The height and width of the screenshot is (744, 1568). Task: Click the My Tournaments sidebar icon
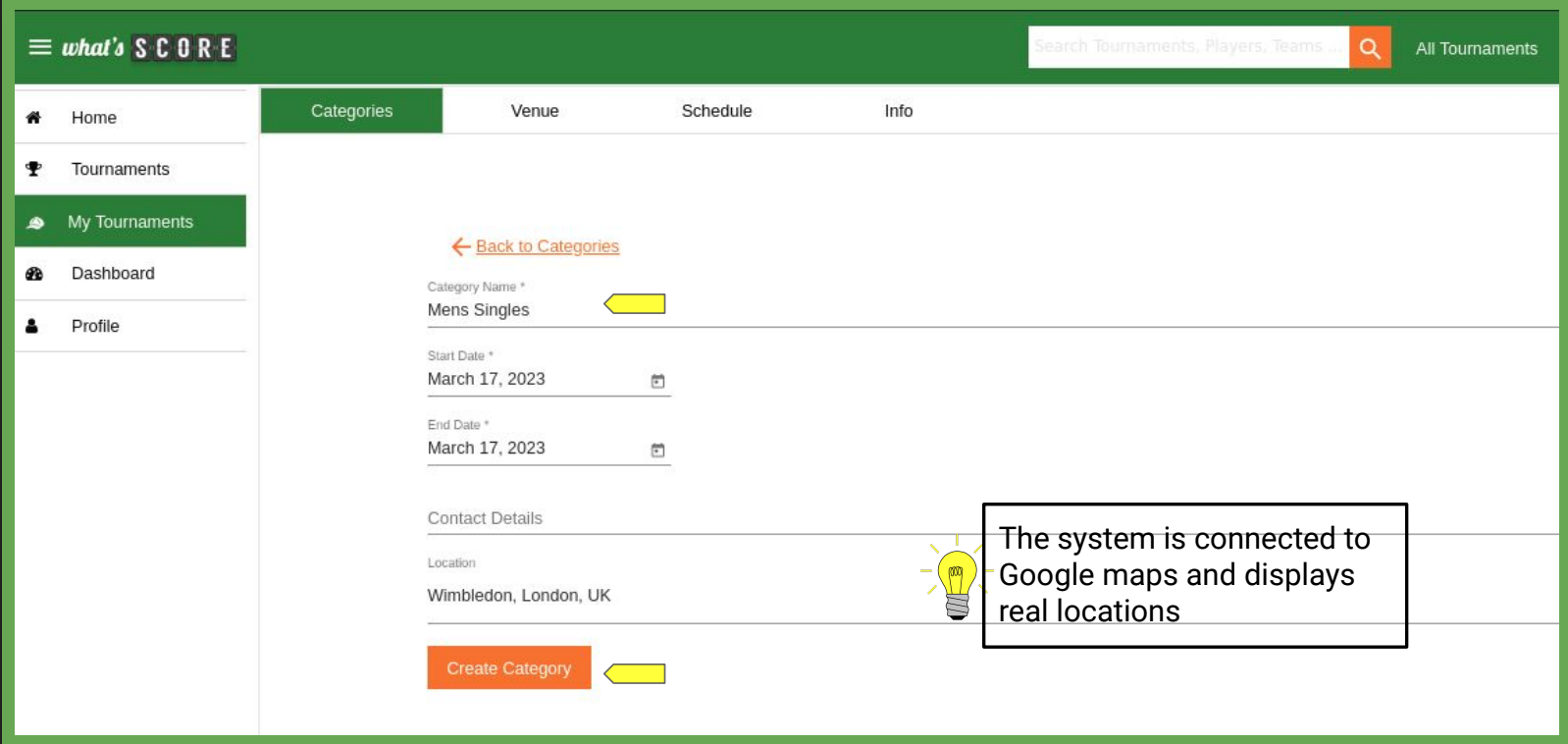tap(35, 223)
